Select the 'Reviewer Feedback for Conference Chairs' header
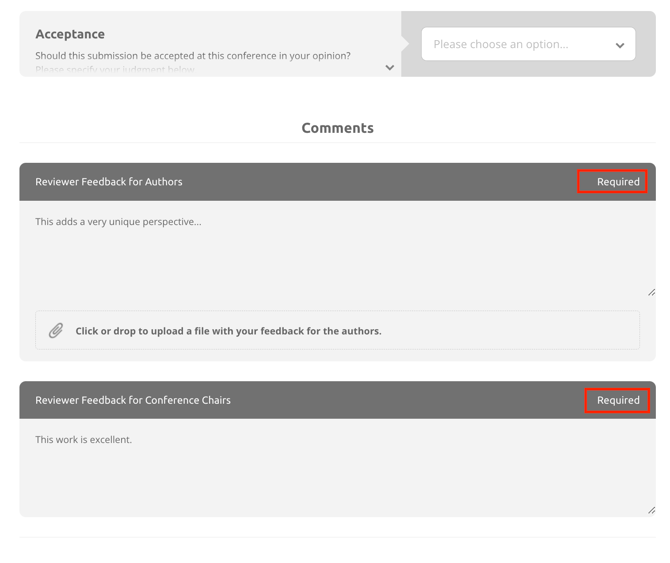This screenshot has height=563, width=670. (x=133, y=400)
